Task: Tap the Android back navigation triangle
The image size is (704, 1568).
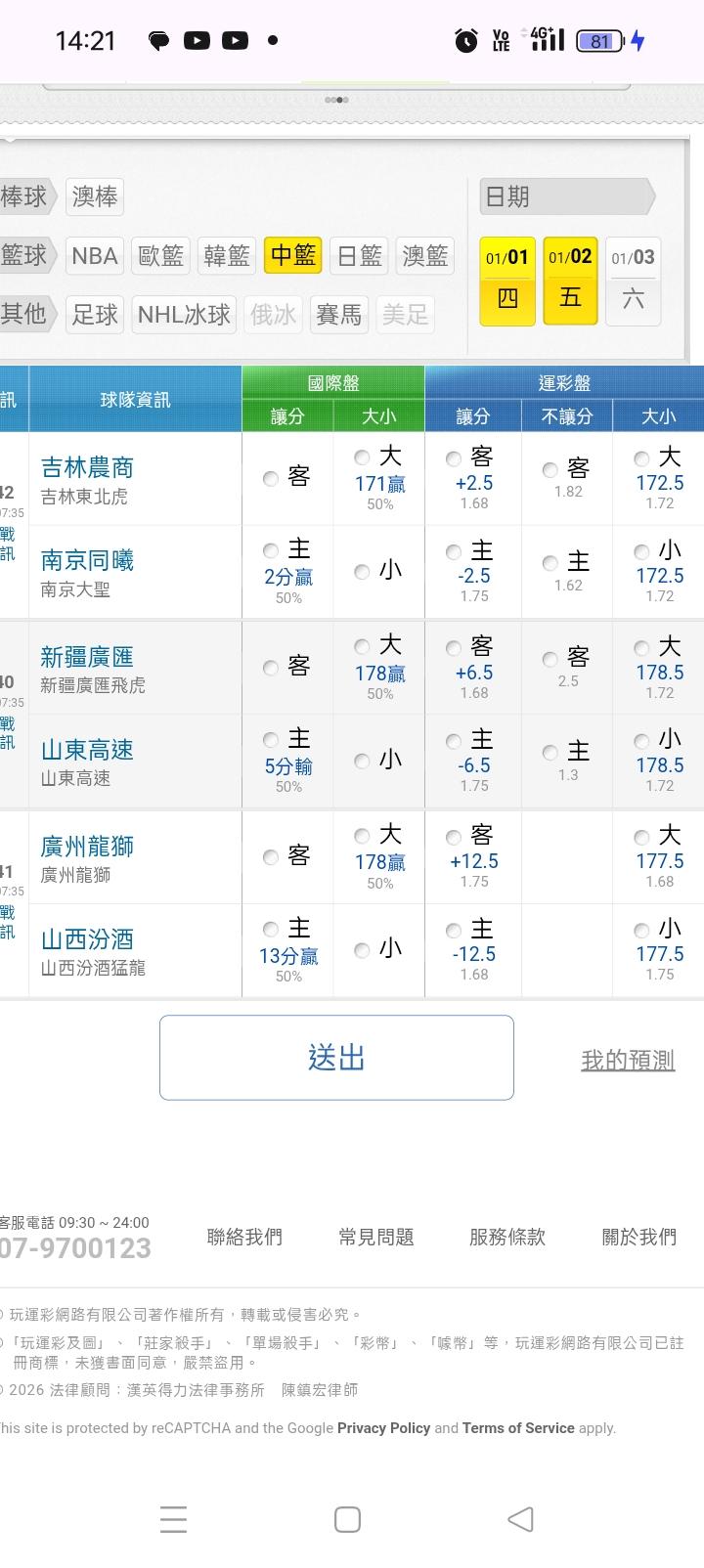Action: pos(521,1518)
